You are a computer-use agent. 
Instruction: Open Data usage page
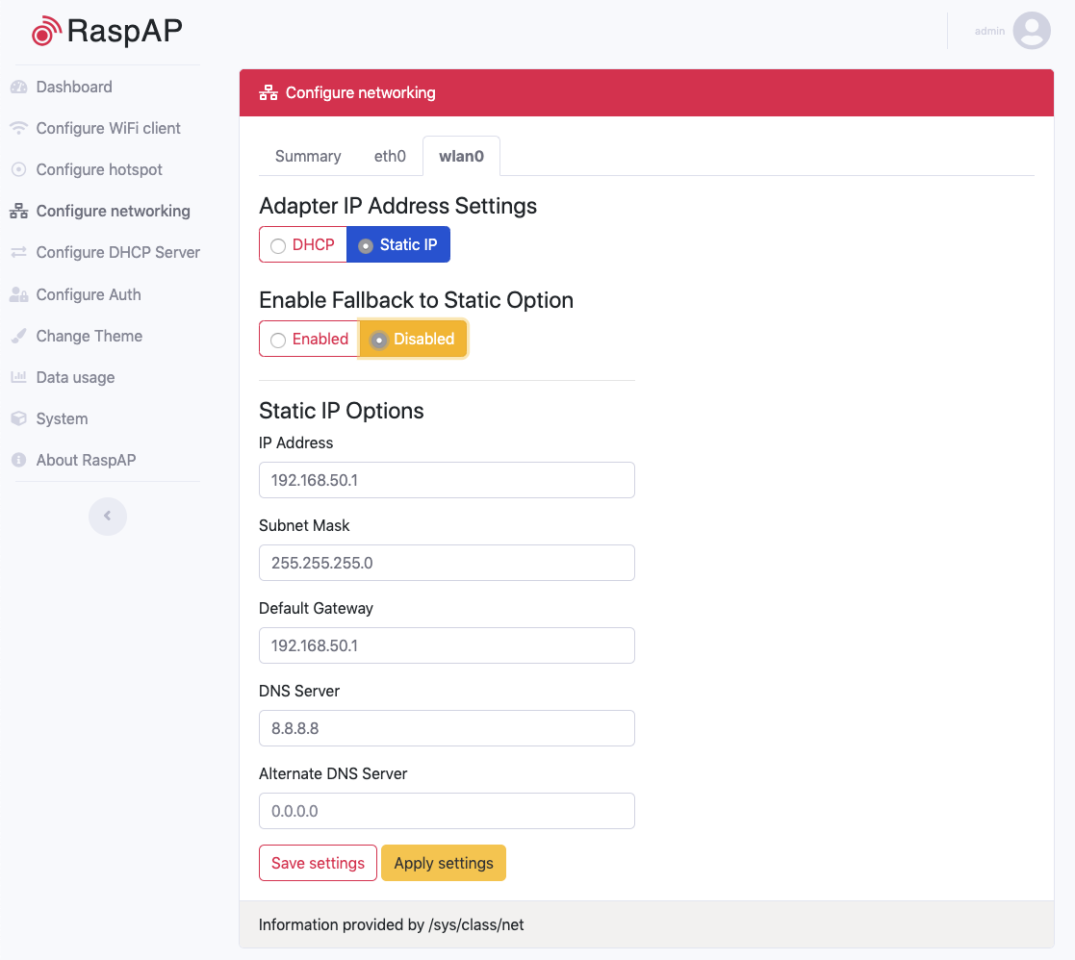75,377
